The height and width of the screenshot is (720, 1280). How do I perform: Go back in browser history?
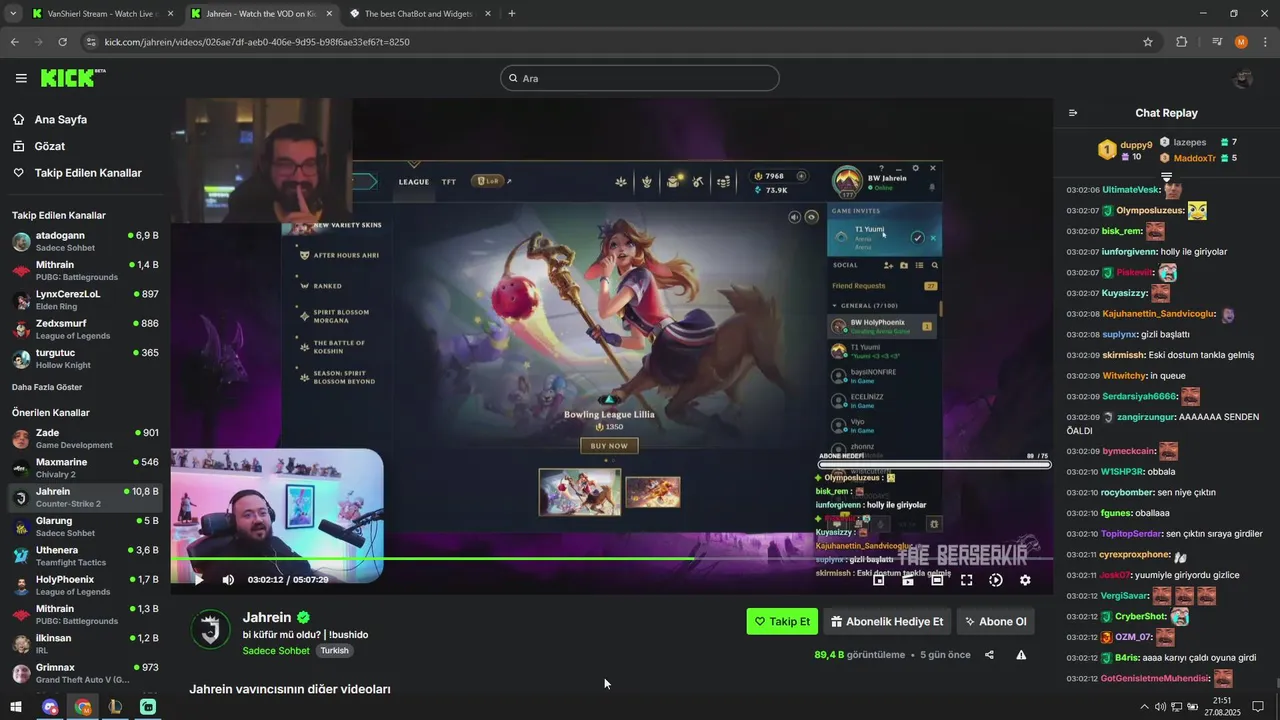(14, 42)
